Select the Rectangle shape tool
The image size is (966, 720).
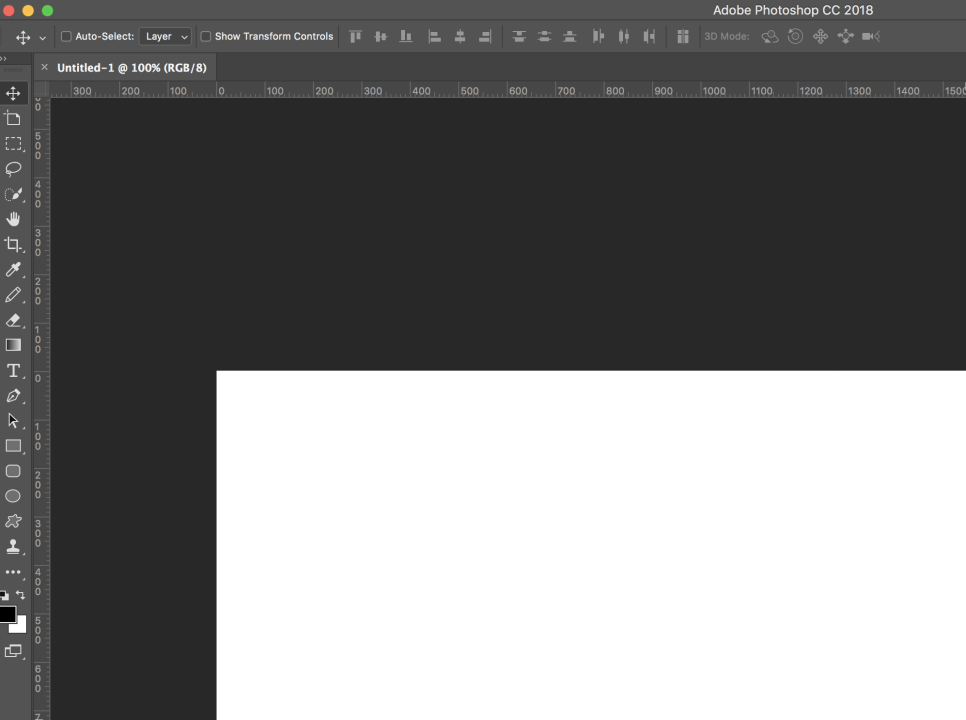tap(13, 446)
